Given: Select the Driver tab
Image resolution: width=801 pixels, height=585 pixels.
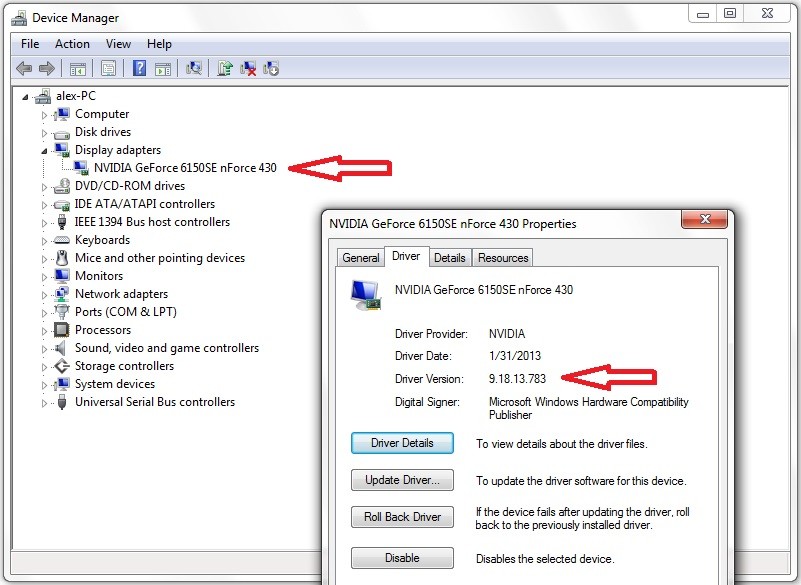Looking at the screenshot, I should [x=406, y=256].
